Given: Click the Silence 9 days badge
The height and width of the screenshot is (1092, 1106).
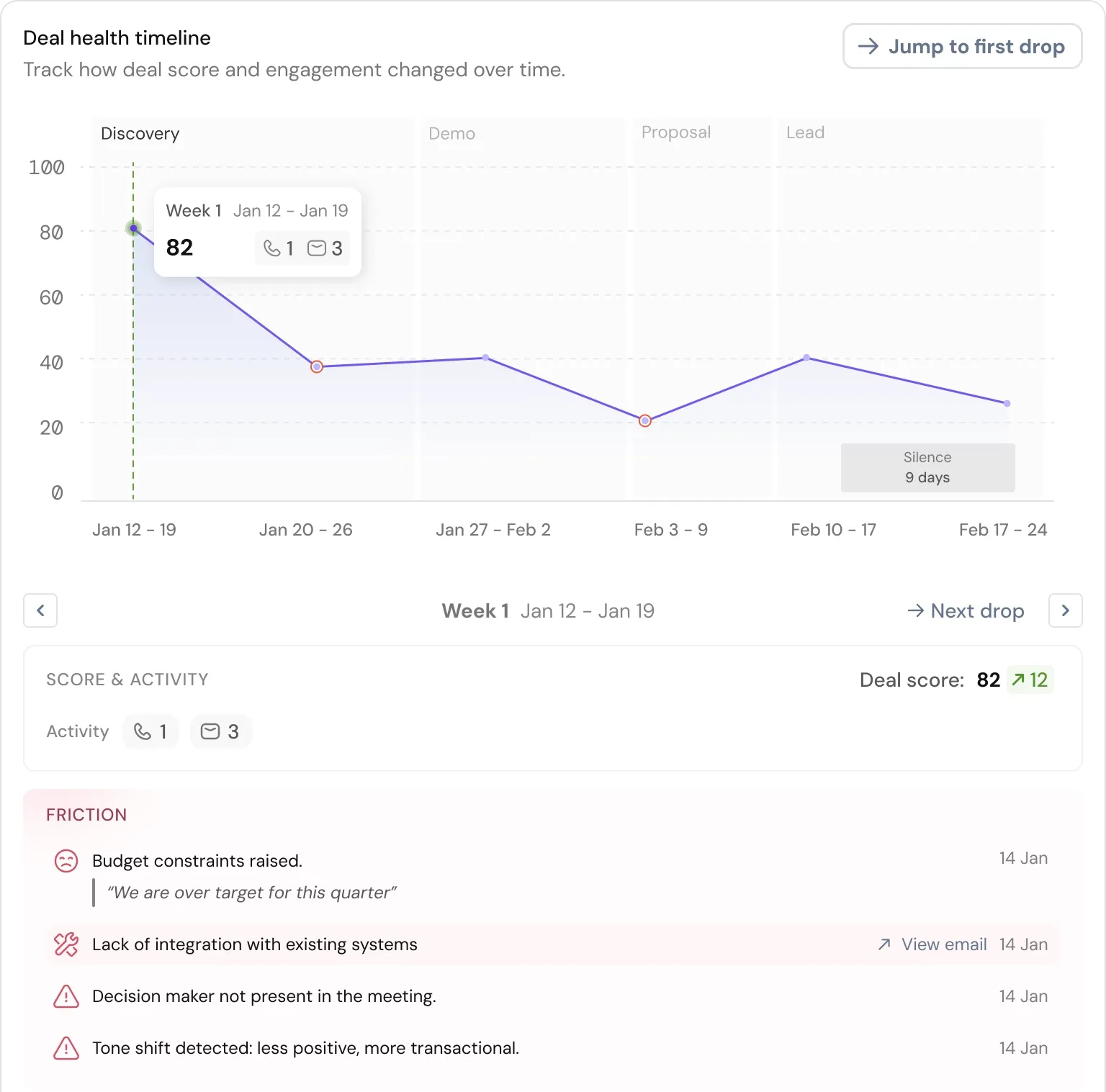Looking at the screenshot, I should point(927,467).
